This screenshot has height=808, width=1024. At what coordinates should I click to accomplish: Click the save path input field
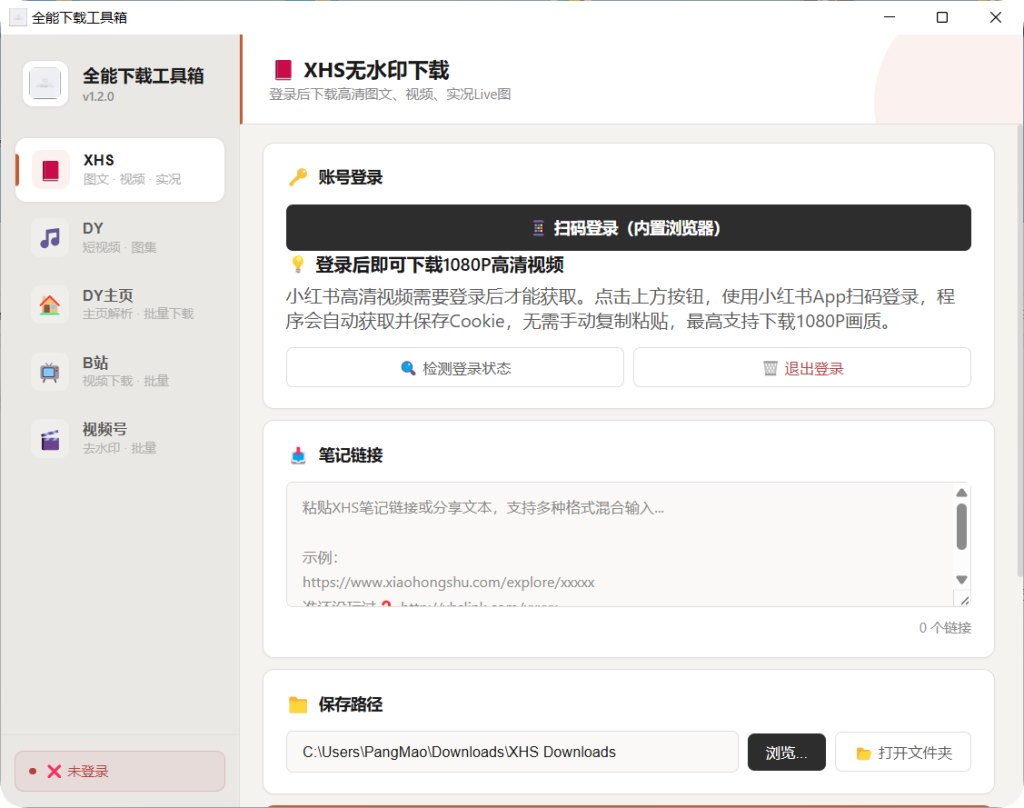(512, 752)
